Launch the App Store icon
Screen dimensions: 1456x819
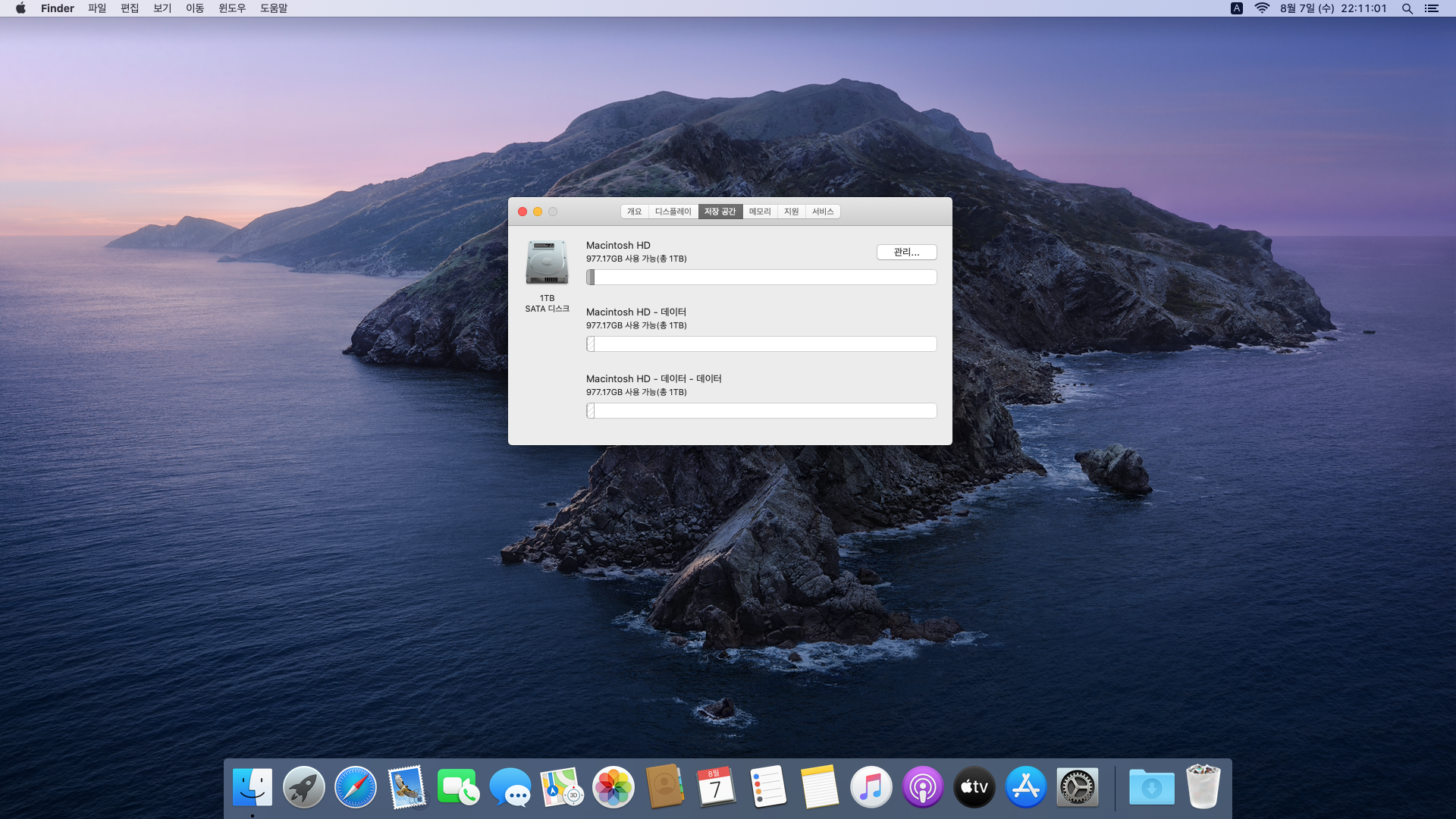[1025, 787]
